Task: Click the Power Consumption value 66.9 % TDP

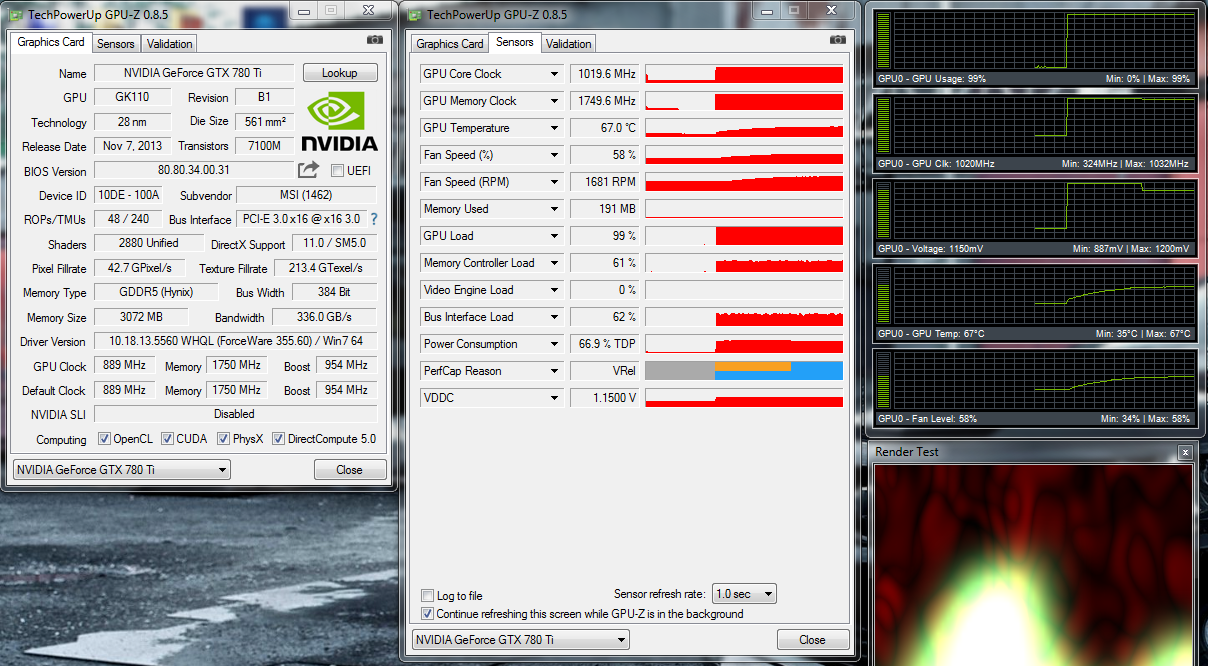Action: pos(604,344)
